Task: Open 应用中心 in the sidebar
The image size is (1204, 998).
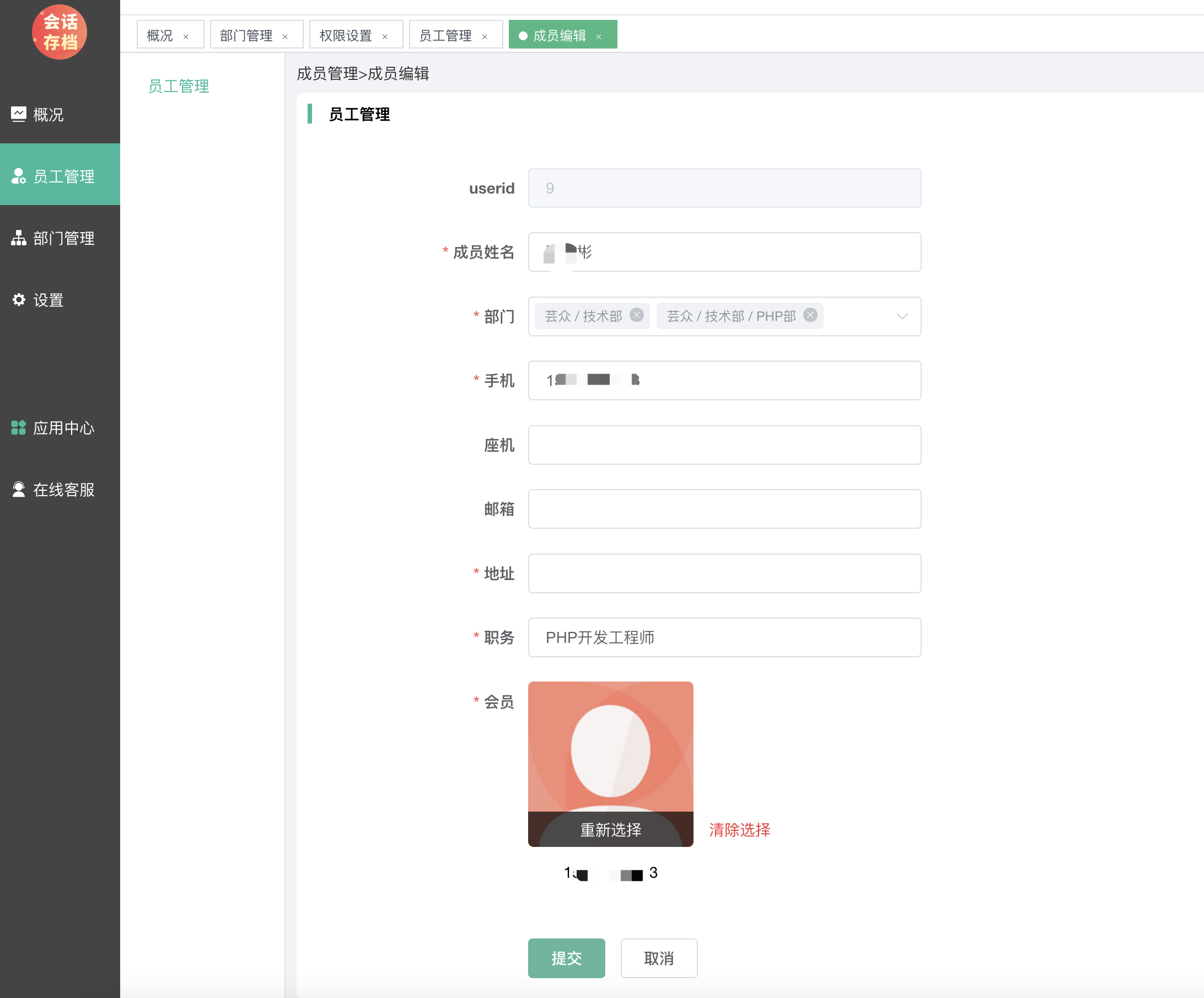Action: [x=63, y=428]
